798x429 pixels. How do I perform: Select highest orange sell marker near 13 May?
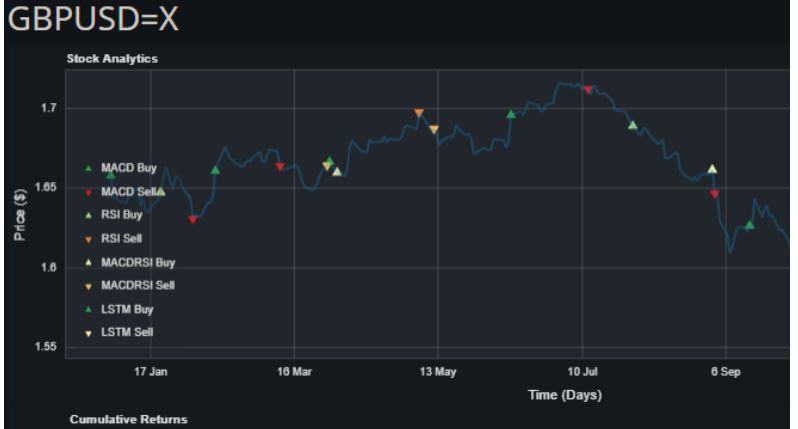click(419, 113)
